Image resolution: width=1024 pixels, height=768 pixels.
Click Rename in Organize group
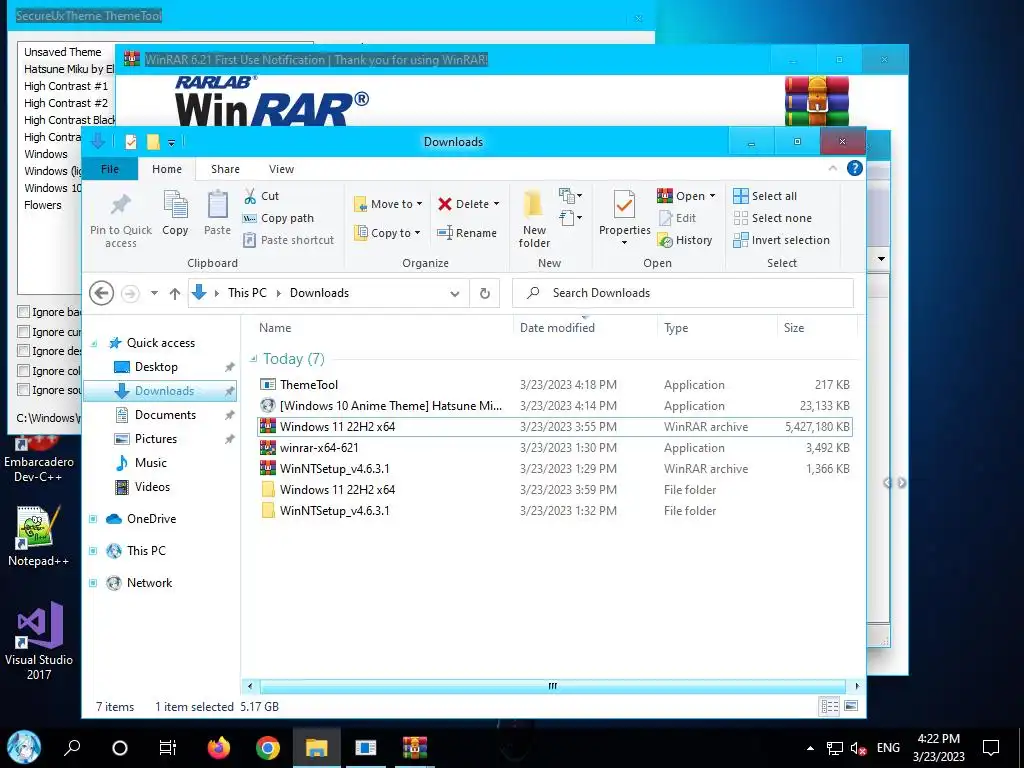(467, 233)
